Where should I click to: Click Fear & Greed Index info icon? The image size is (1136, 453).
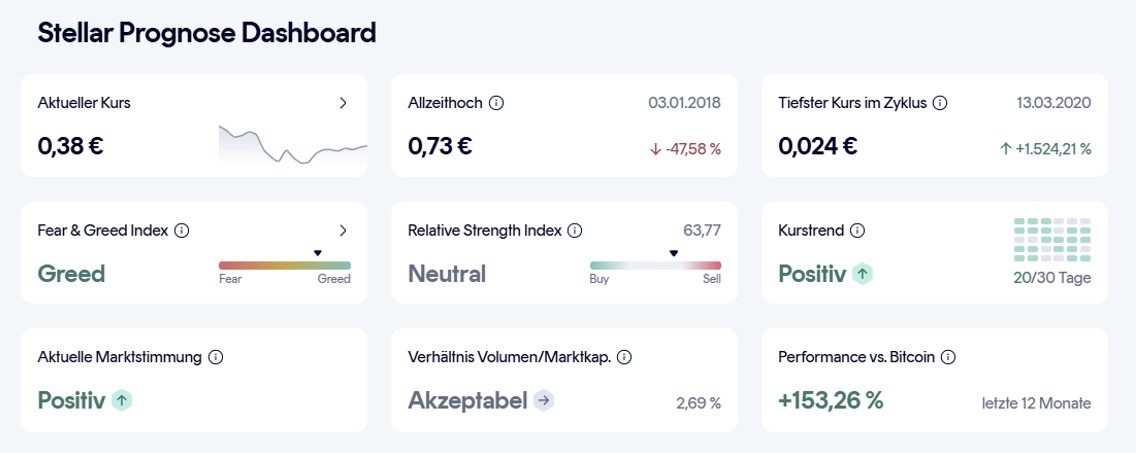tap(181, 231)
